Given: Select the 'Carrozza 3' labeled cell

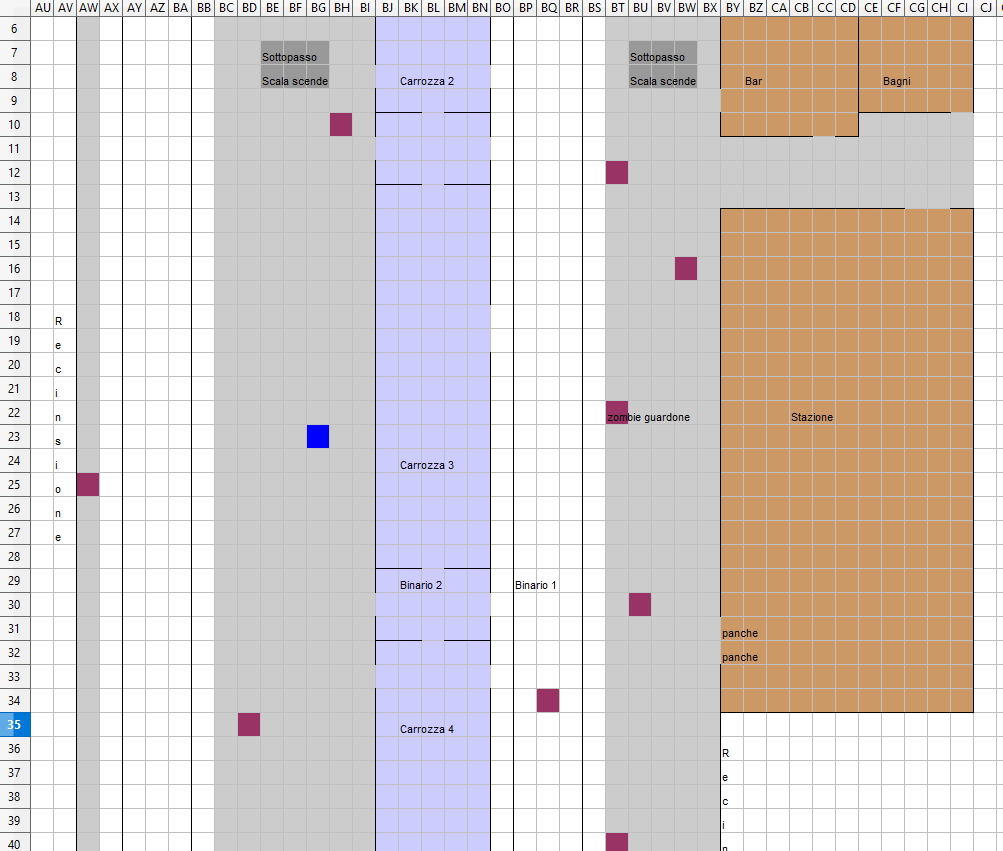Looking at the screenshot, I should tap(427, 465).
